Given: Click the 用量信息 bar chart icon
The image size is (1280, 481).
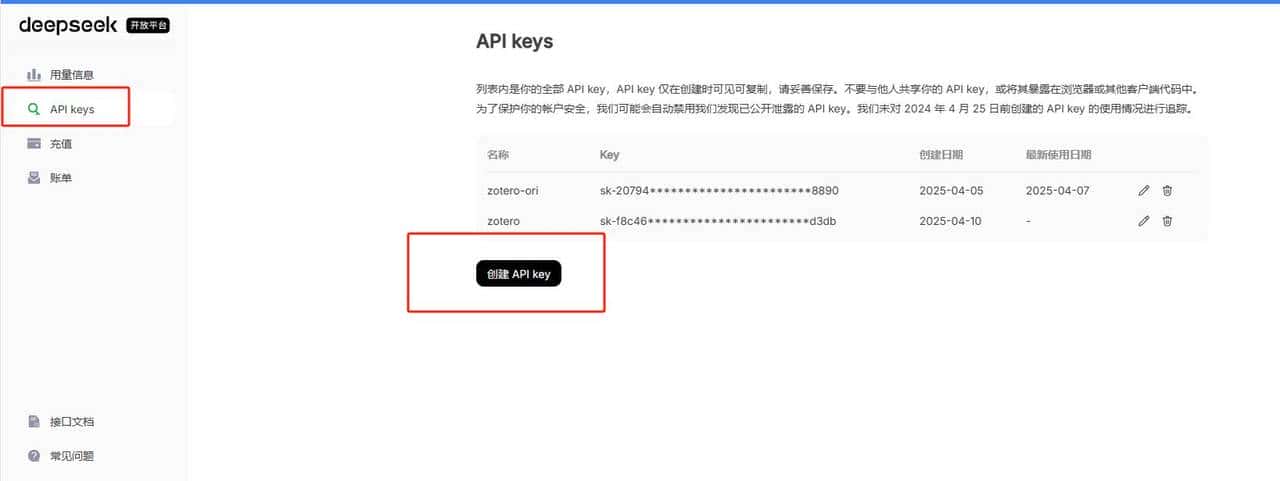Looking at the screenshot, I should coord(34,74).
